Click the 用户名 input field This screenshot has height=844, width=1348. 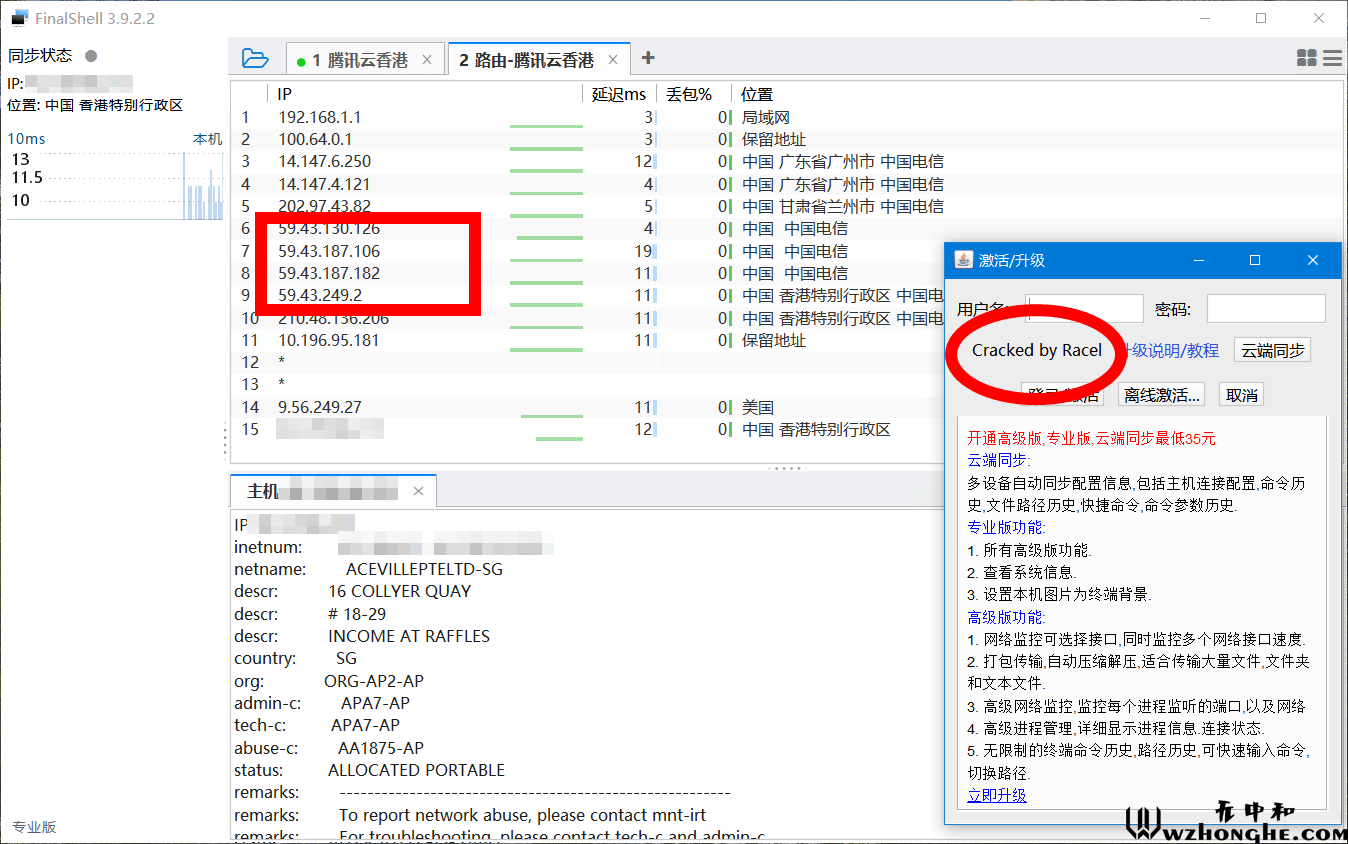(1084, 308)
